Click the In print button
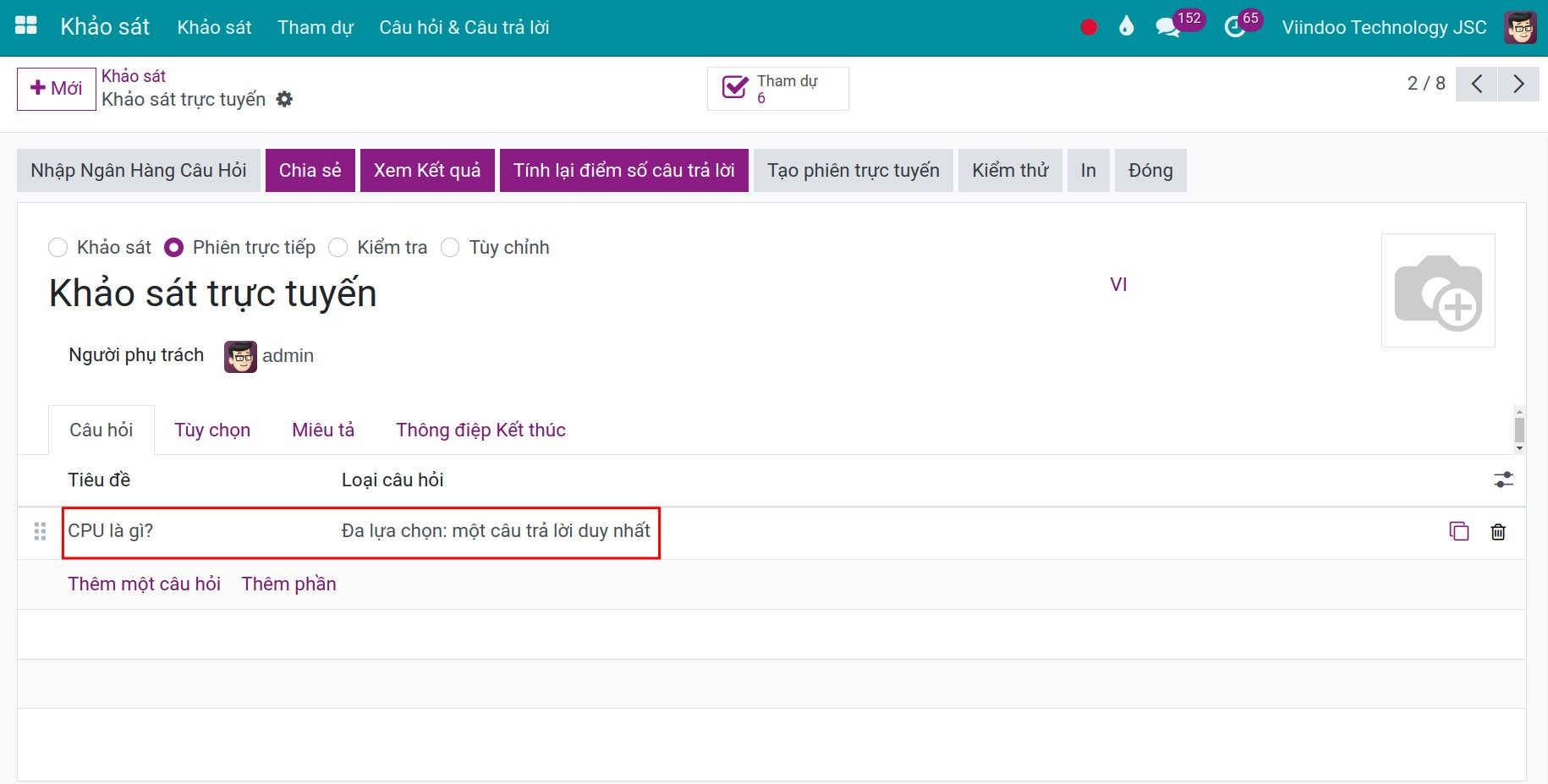Screen dimensions: 1548x784 1089,170
